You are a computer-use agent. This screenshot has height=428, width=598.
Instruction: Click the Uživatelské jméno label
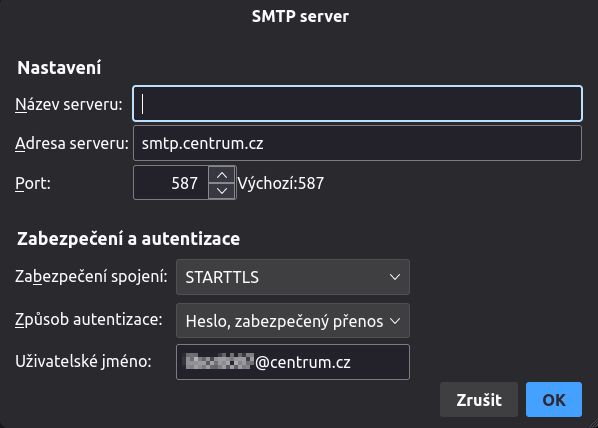(84, 361)
